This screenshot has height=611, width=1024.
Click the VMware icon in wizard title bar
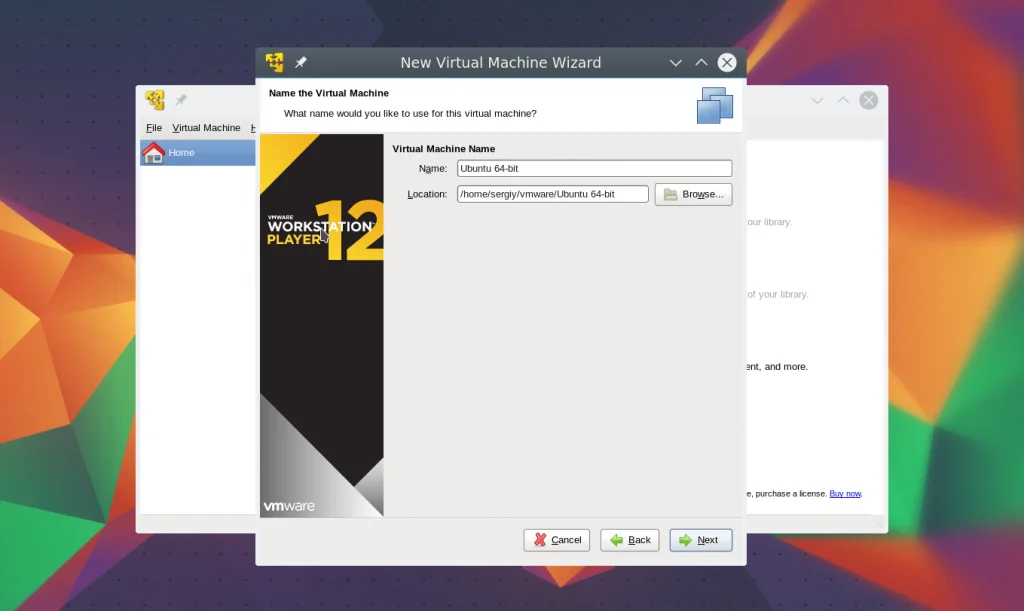coord(275,63)
